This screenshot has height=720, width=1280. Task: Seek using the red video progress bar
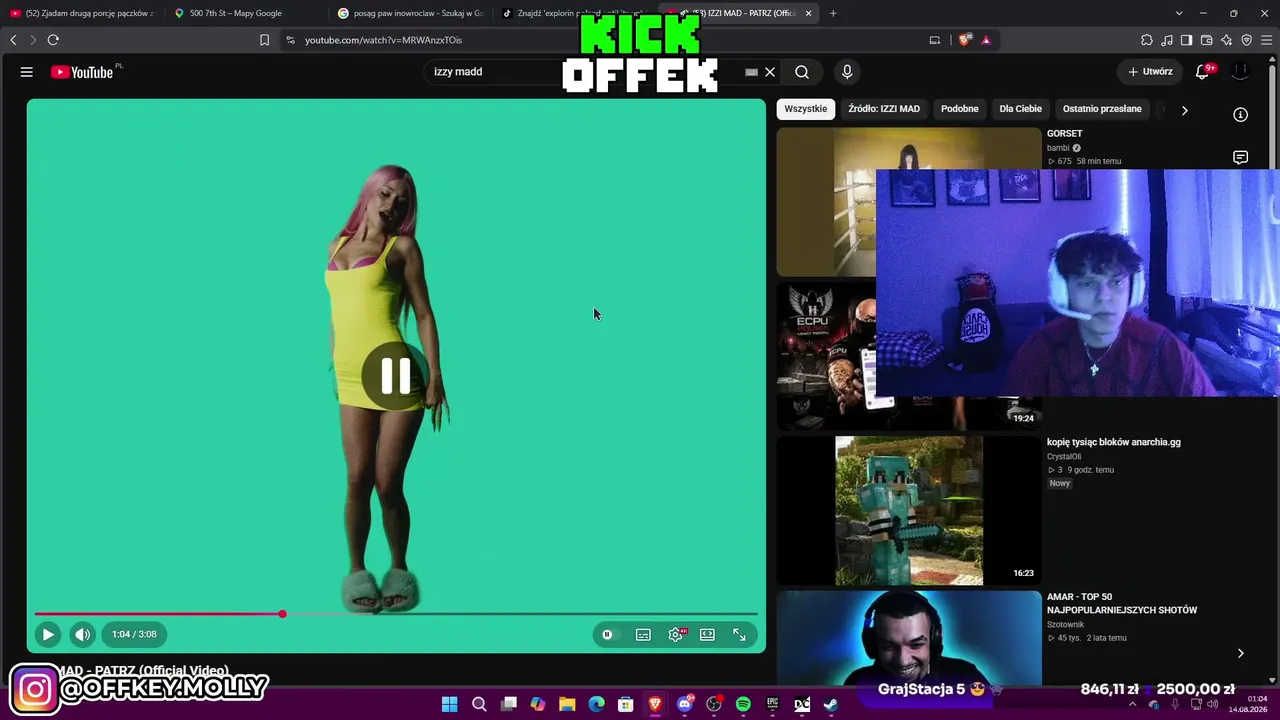coord(396,614)
